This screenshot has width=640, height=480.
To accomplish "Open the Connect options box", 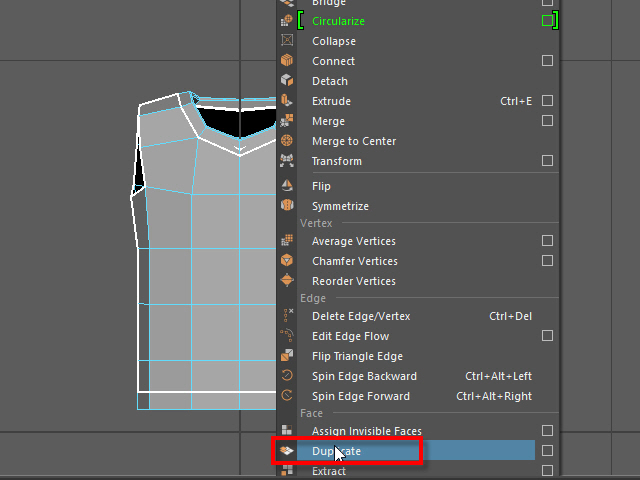I will click(547, 61).
